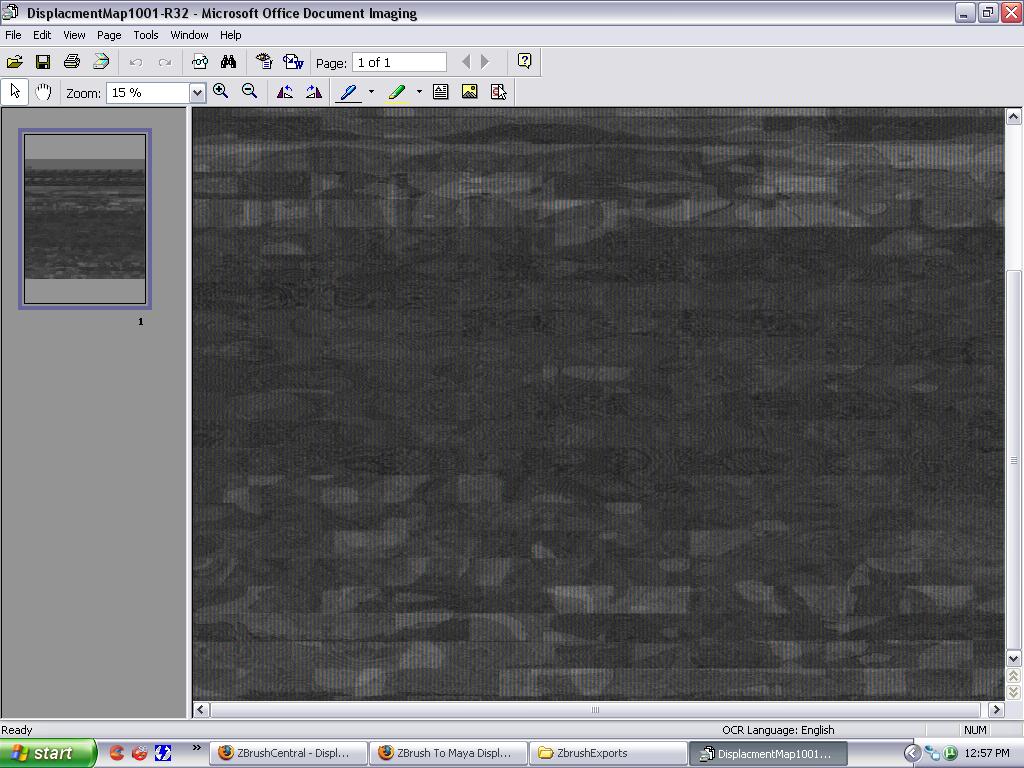Expand the Highlighter options arrow
Screen dimensions: 1024x768
pos(419,92)
